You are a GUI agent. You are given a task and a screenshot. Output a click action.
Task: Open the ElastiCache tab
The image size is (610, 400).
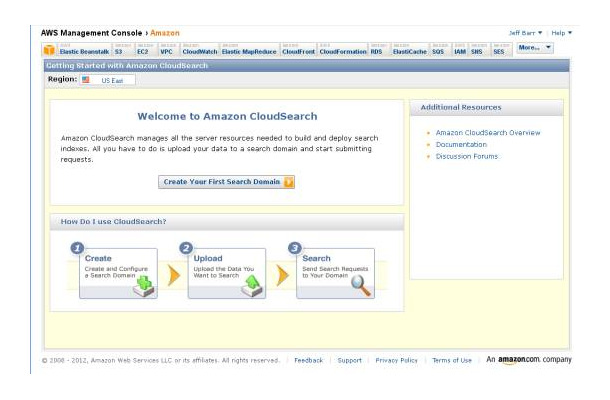(x=410, y=51)
